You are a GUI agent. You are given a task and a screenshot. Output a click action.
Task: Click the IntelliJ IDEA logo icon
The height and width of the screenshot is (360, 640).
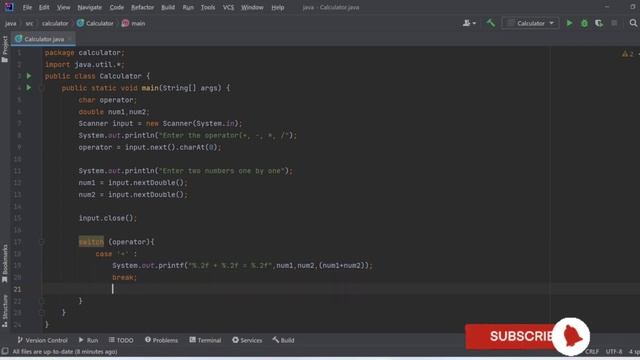9,7
